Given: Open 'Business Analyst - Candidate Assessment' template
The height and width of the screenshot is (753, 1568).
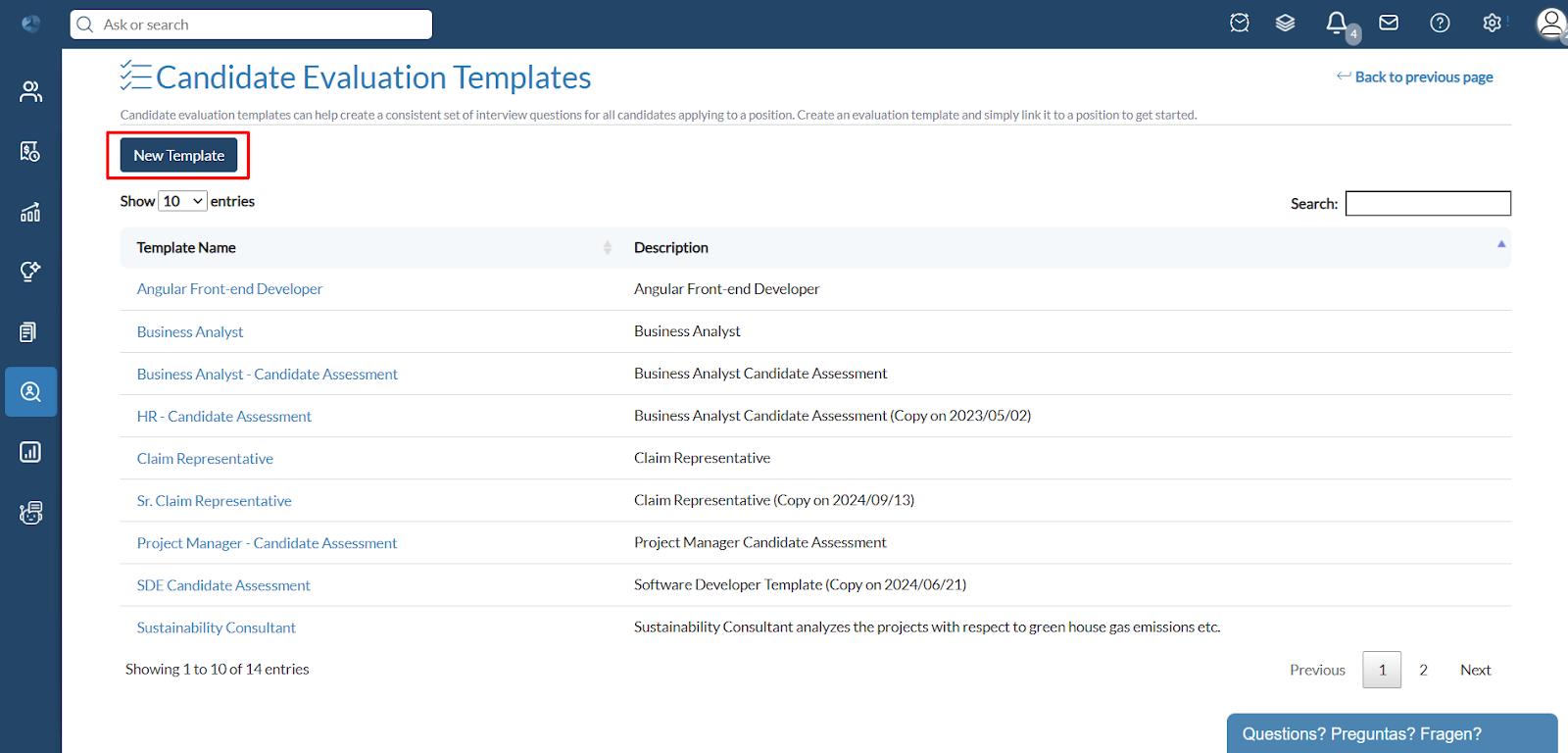Looking at the screenshot, I should point(268,374).
